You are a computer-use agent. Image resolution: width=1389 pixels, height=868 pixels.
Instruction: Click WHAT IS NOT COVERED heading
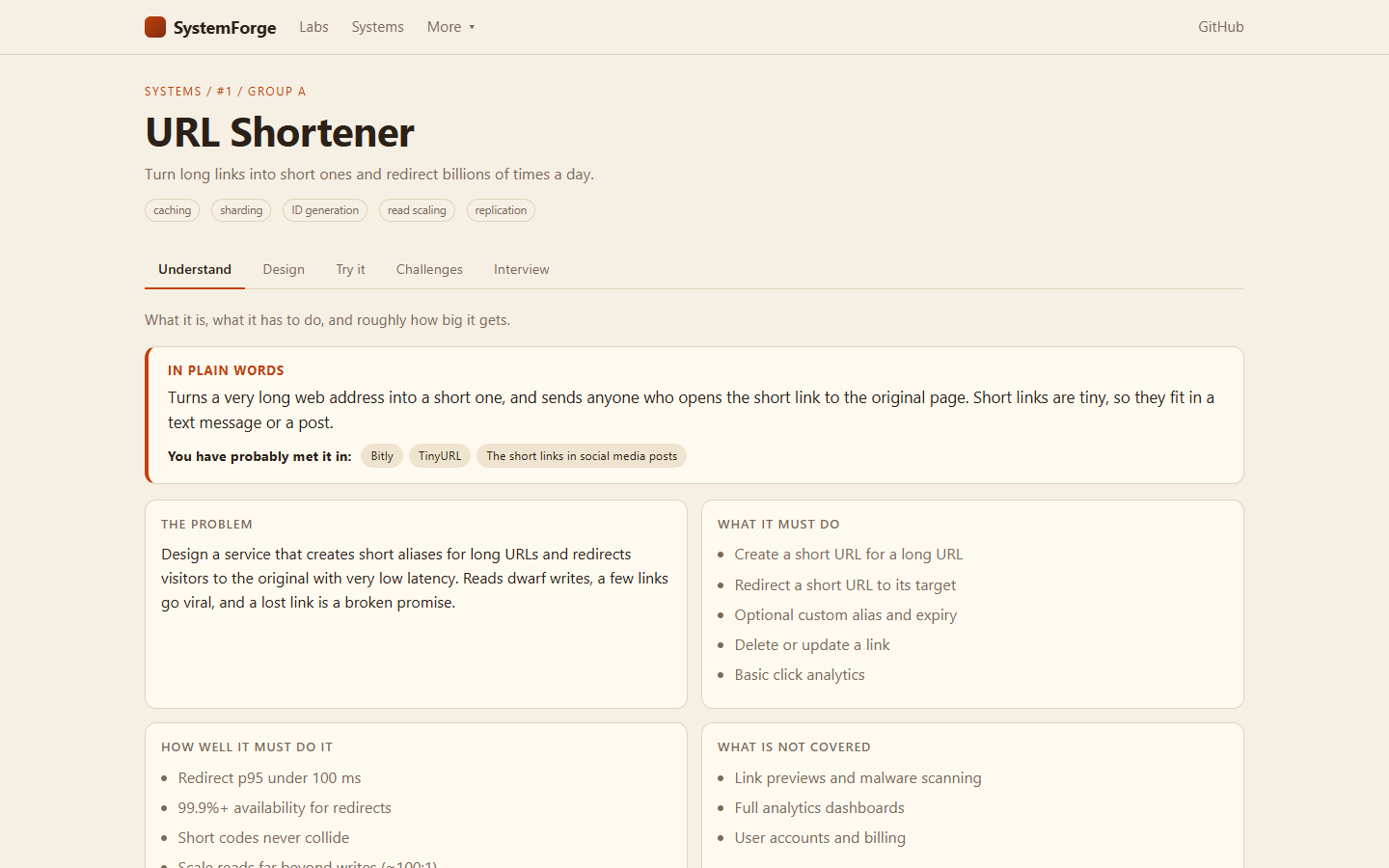pyautogui.click(x=794, y=747)
